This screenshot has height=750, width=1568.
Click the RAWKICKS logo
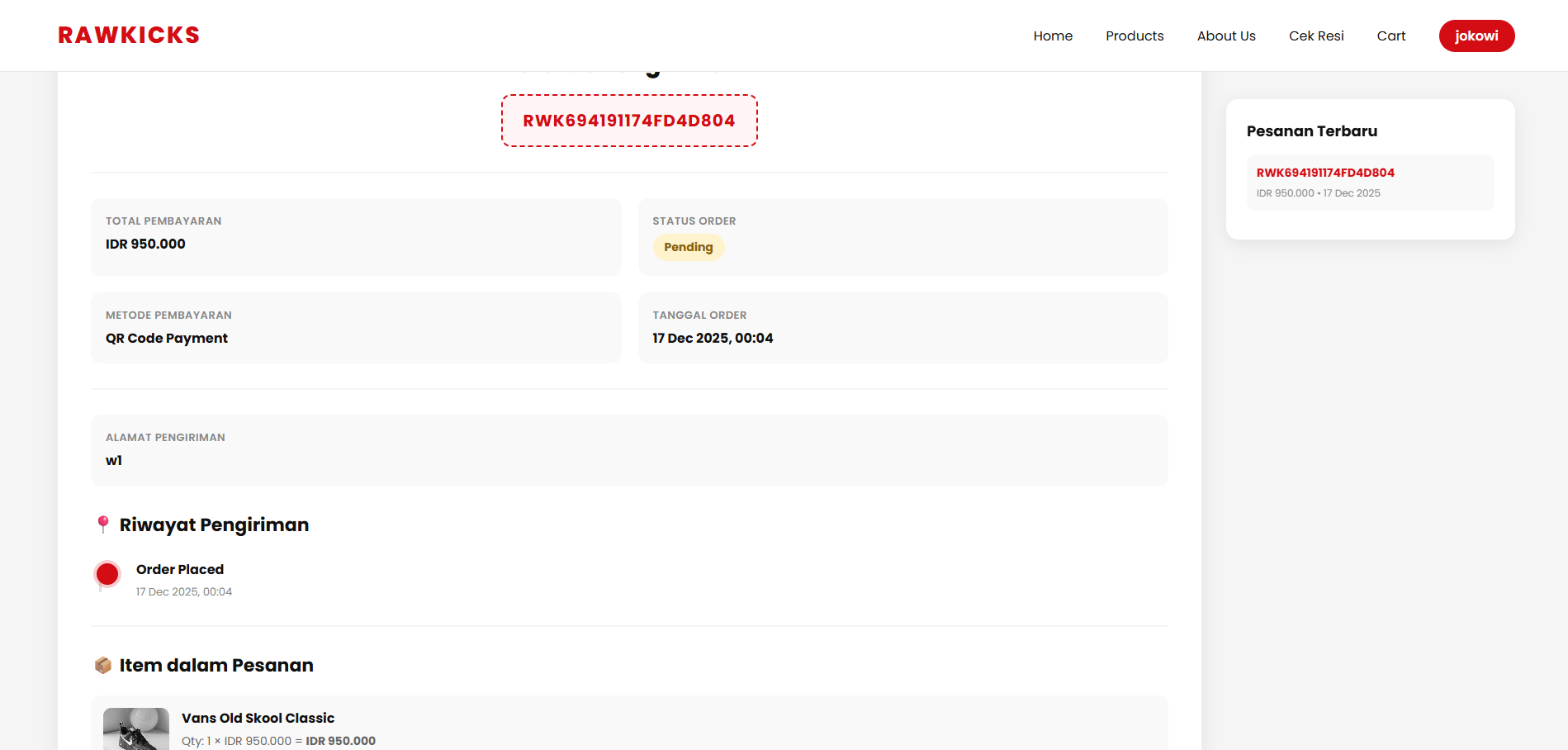(x=128, y=34)
